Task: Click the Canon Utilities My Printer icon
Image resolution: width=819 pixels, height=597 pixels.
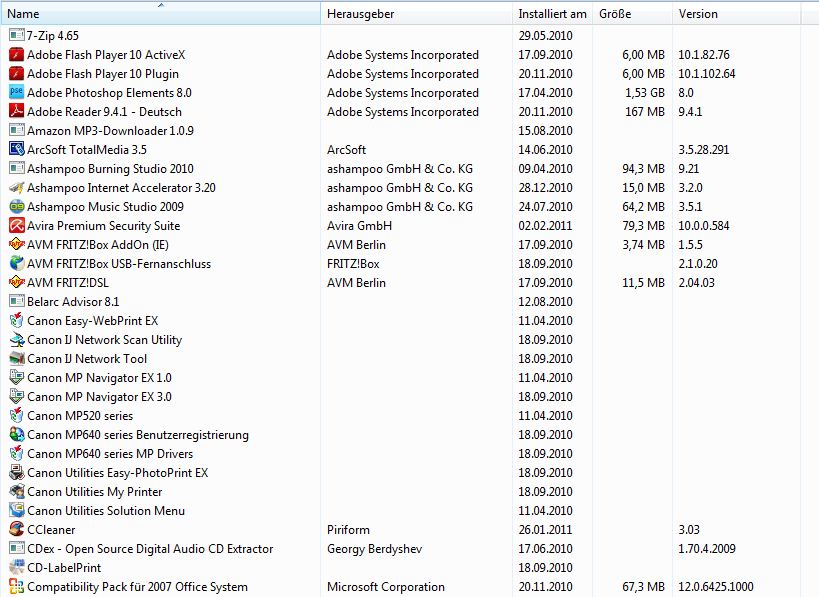Action: (17, 491)
